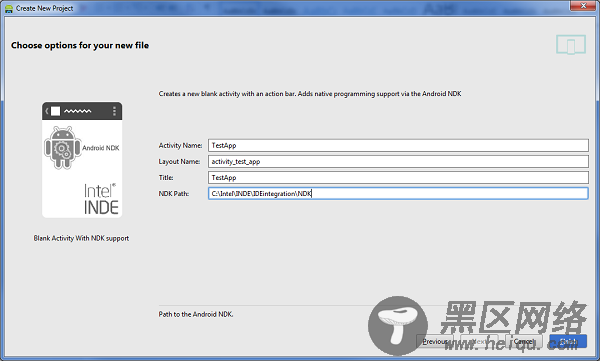The width and height of the screenshot is (600, 361).
Task: Click the NDK Path input field
Action: (x=398, y=194)
